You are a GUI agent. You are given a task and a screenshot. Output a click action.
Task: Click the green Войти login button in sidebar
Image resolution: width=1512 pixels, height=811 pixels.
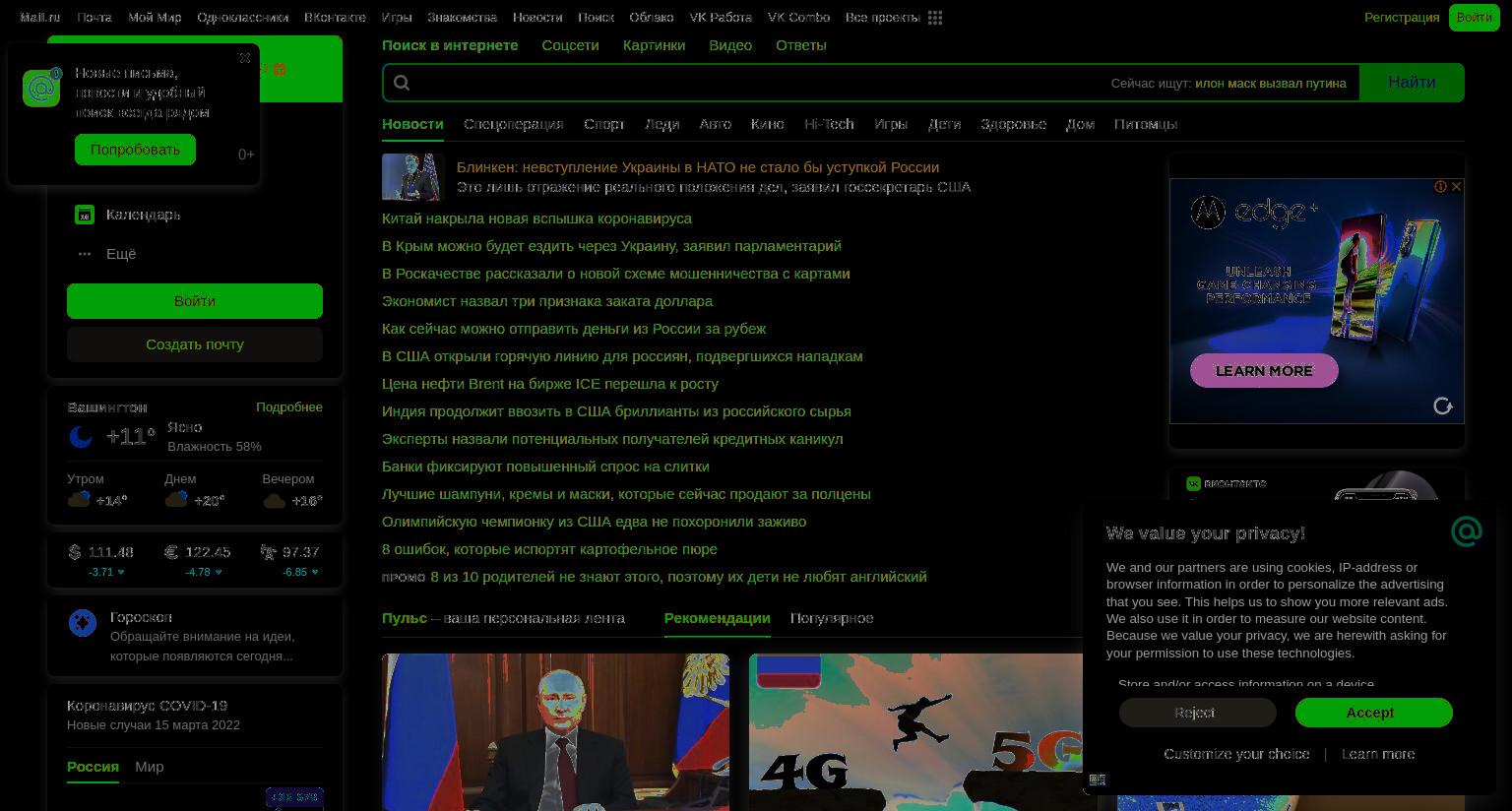pyautogui.click(x=195, y=301)
